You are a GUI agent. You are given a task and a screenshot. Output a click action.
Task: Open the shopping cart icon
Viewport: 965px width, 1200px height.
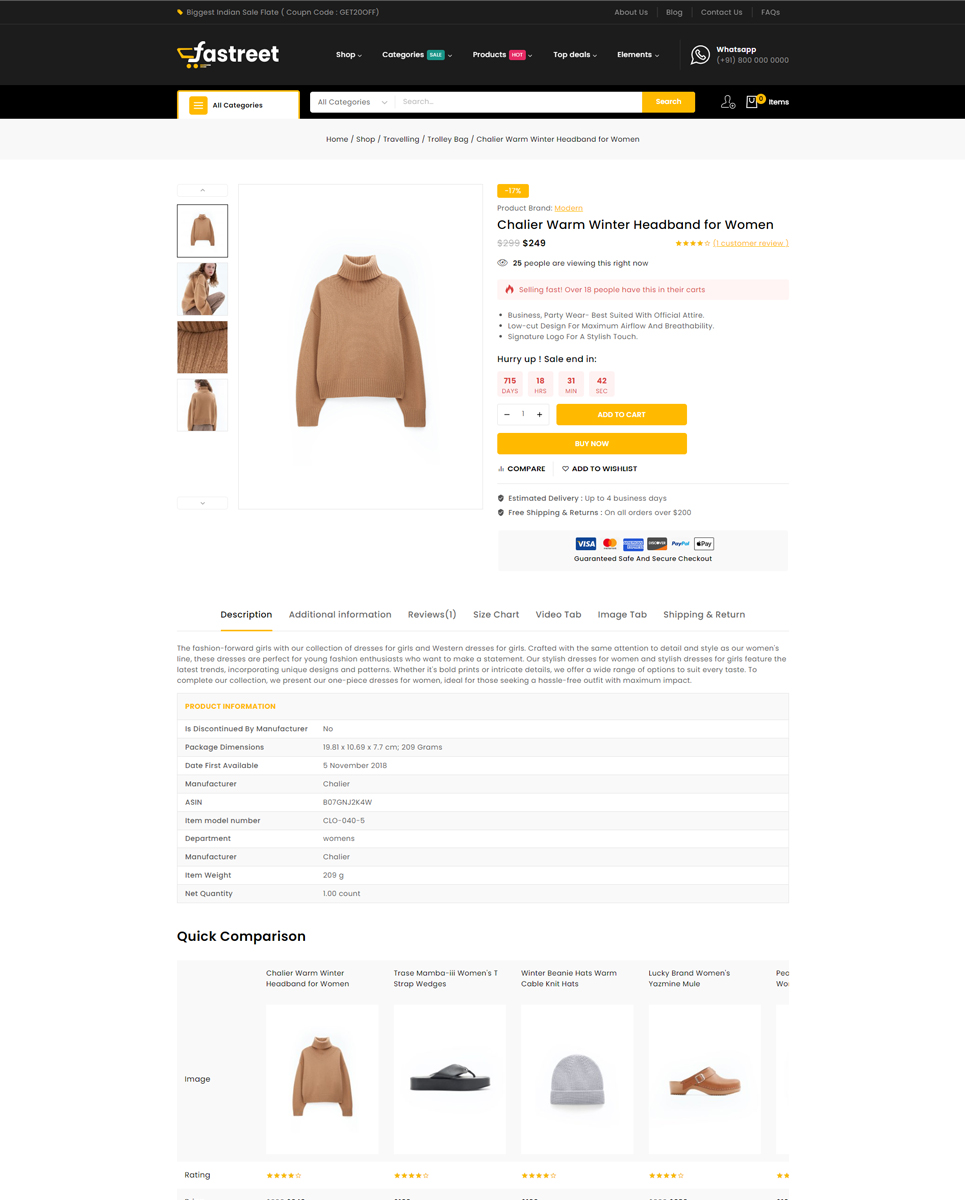pyautogui.click(x=753, y=102)
